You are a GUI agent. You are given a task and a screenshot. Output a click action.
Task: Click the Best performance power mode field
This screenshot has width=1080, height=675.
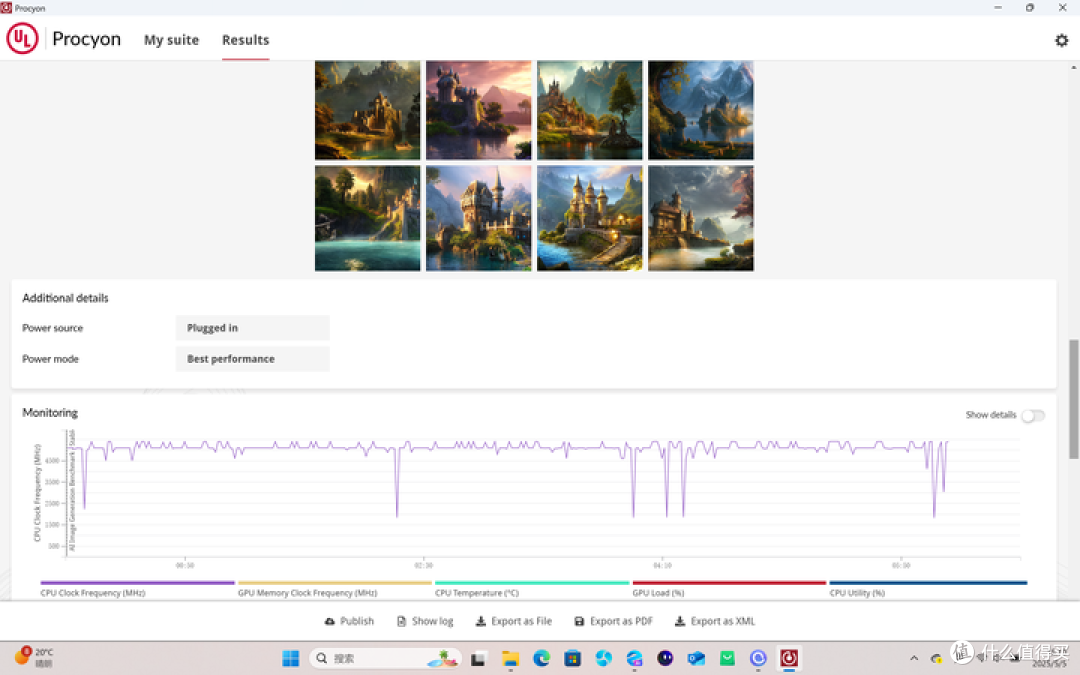[253, 359]
